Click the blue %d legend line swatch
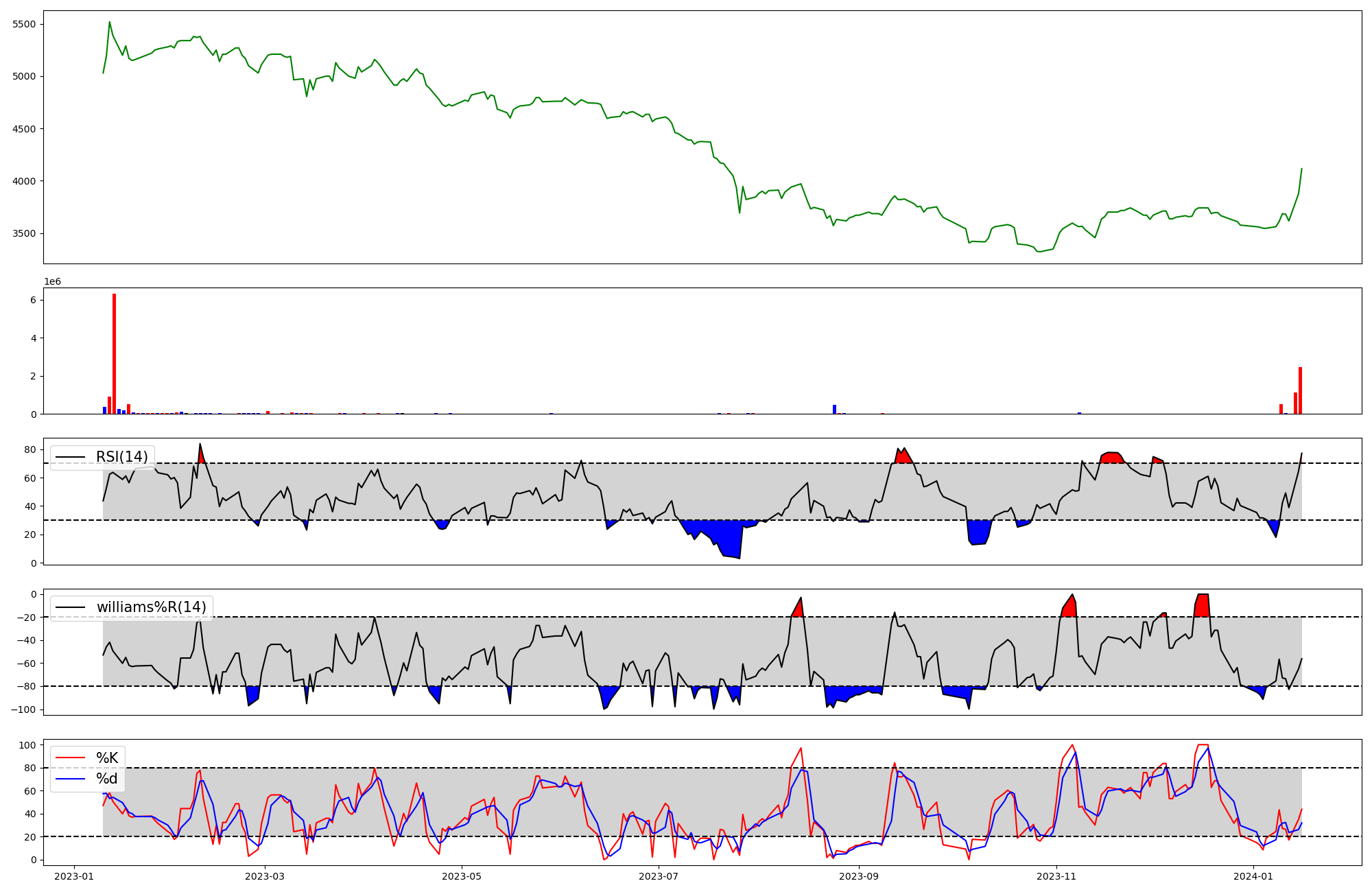The height and width of the screenshot is (892, 1372). click(x=70, y=779)
